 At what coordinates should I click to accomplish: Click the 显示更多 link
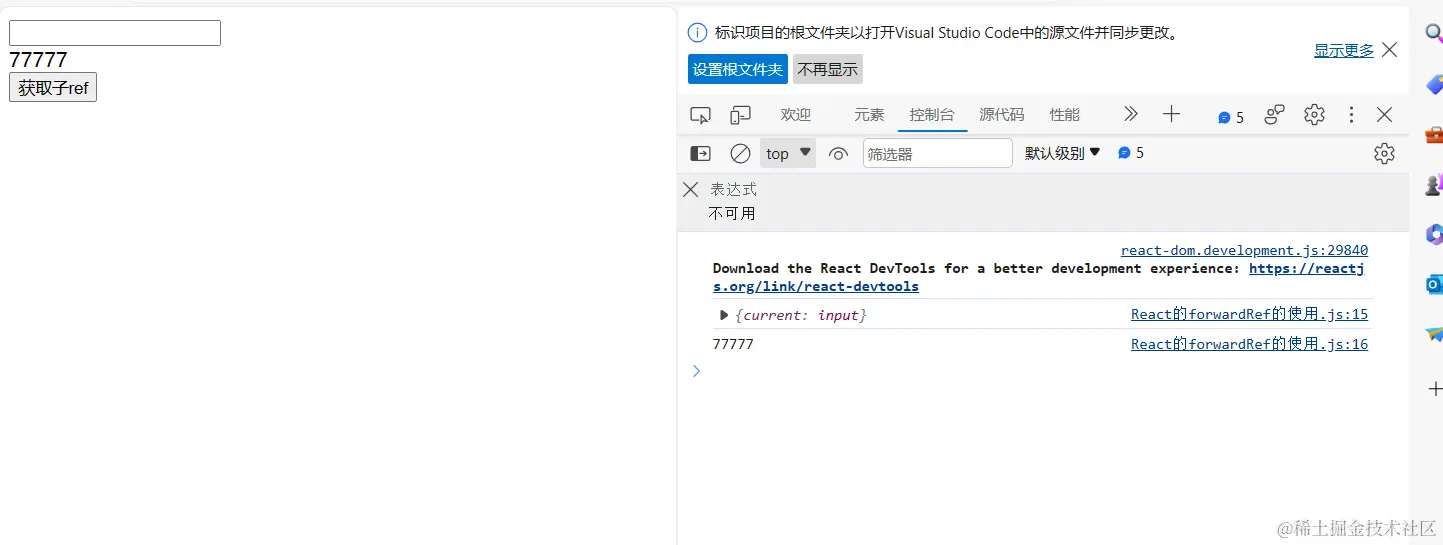(1344, 50)
